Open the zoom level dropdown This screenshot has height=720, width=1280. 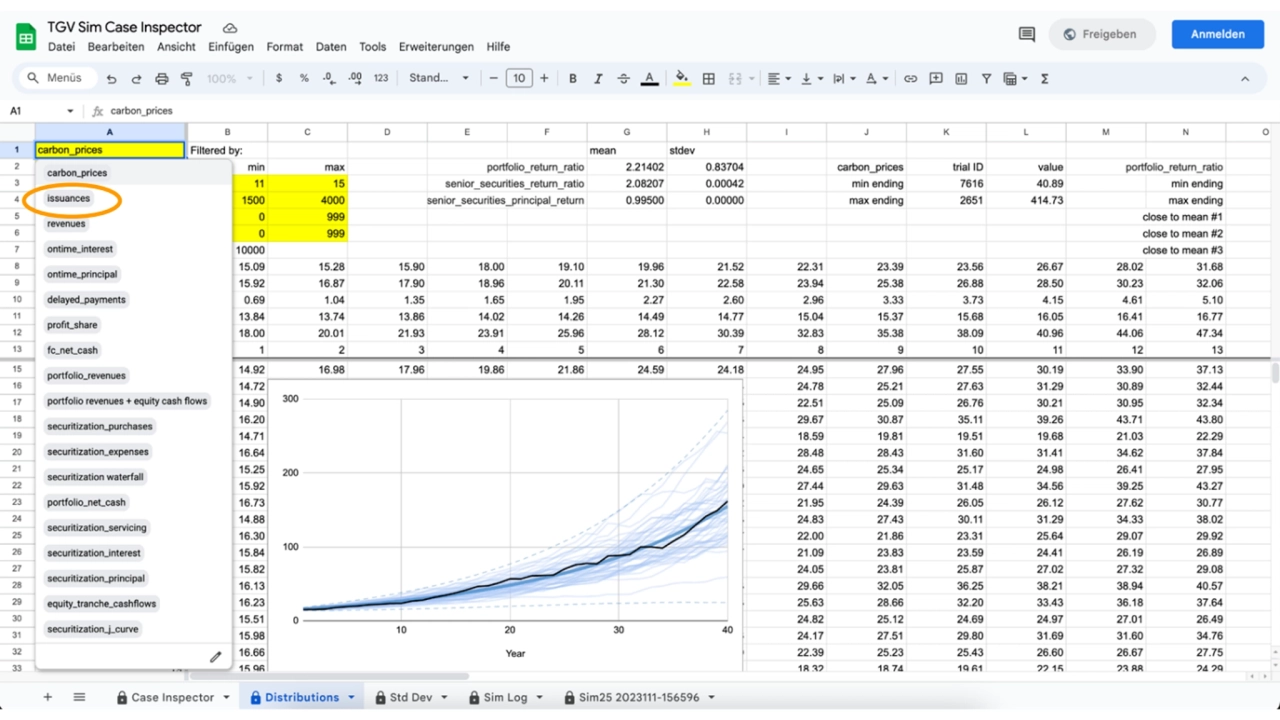point(231,79)
